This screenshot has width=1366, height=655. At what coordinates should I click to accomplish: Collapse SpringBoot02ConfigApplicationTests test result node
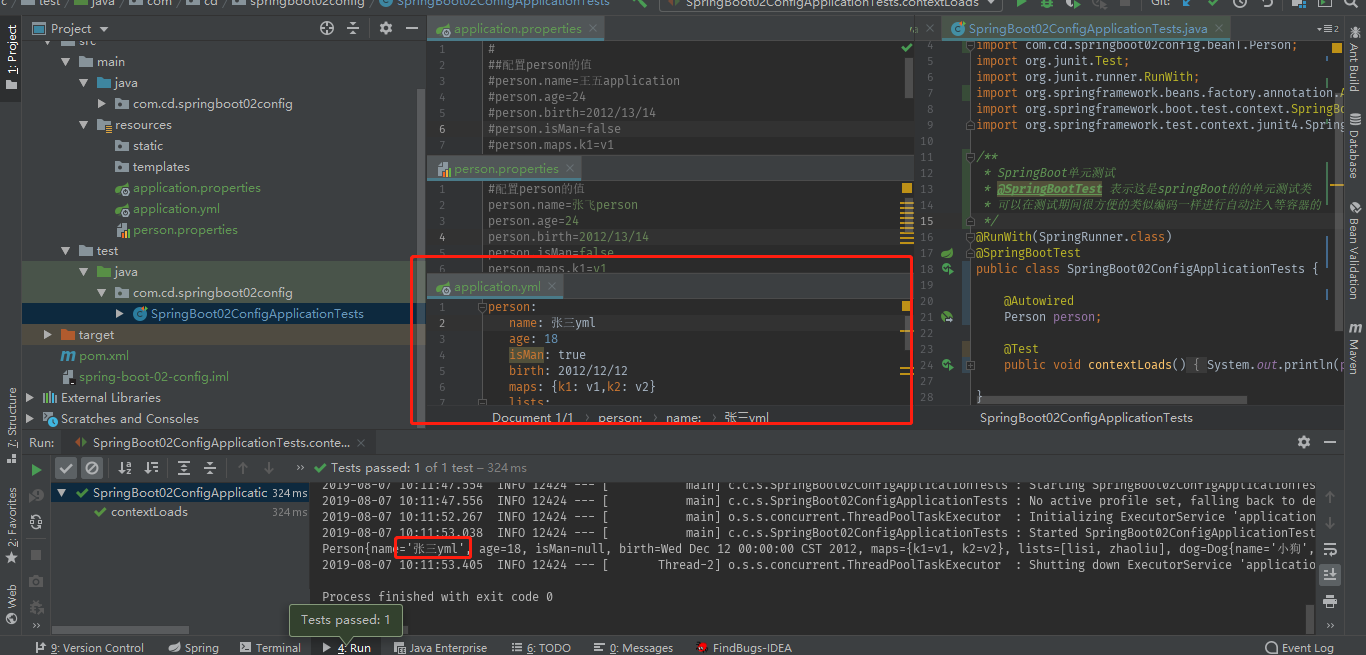pyautogui.click(x=63, y=493)
